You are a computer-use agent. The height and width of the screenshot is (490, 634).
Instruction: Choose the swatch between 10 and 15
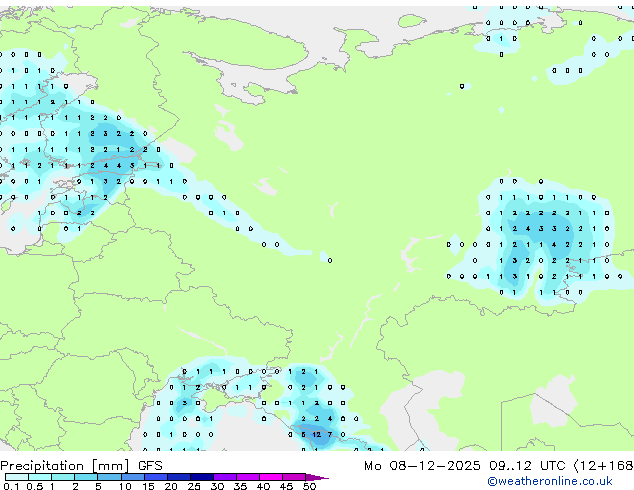[133, 477]
